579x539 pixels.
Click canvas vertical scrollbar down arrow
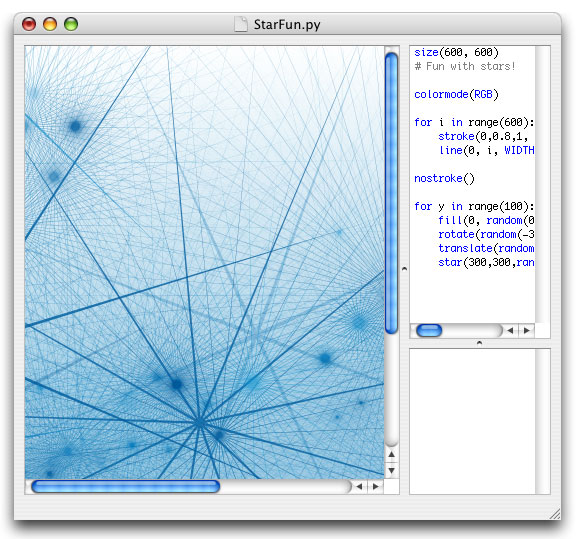coord(391,471)
